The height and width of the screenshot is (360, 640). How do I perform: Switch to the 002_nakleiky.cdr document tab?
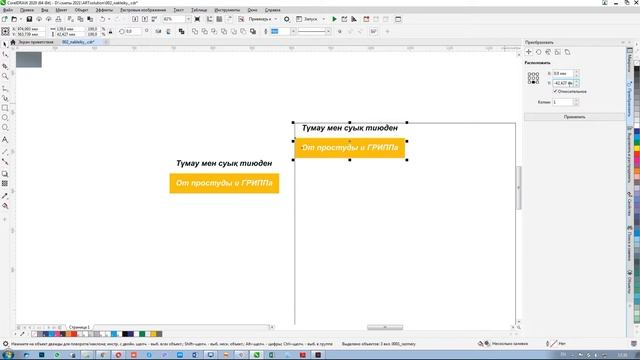coord(78,42)
